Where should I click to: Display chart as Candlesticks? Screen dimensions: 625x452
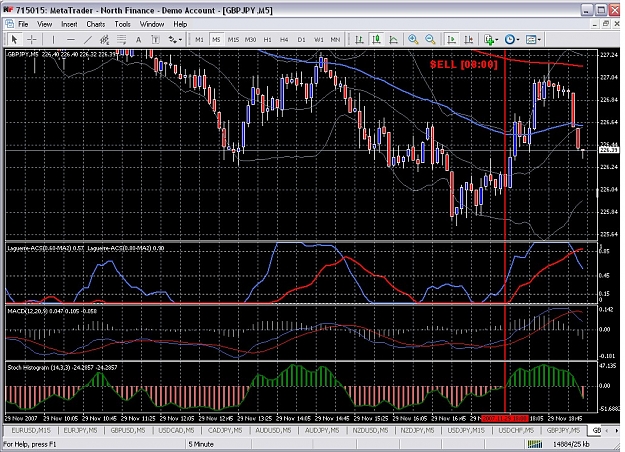click(376, 39)
